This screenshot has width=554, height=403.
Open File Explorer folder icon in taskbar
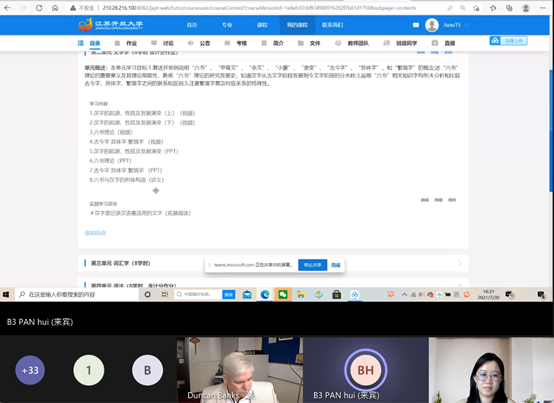coord(301,294)
